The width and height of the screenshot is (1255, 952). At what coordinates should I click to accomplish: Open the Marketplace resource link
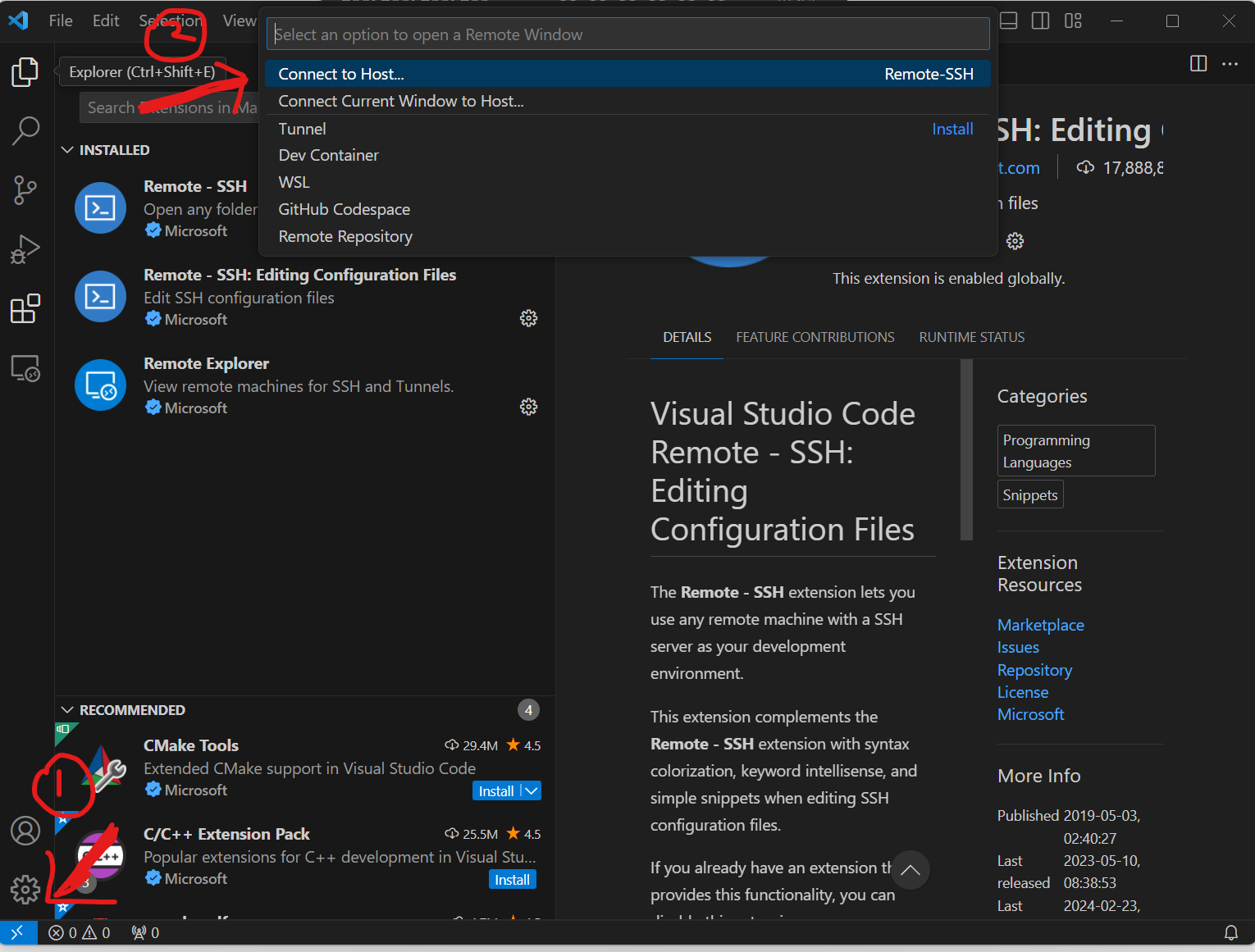click(x=1041, y=625)
